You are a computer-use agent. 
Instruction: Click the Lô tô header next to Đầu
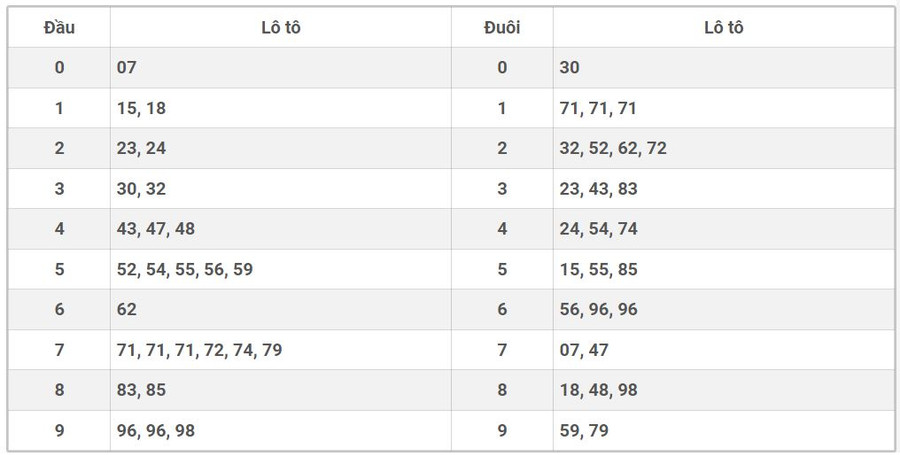[280, 28]
